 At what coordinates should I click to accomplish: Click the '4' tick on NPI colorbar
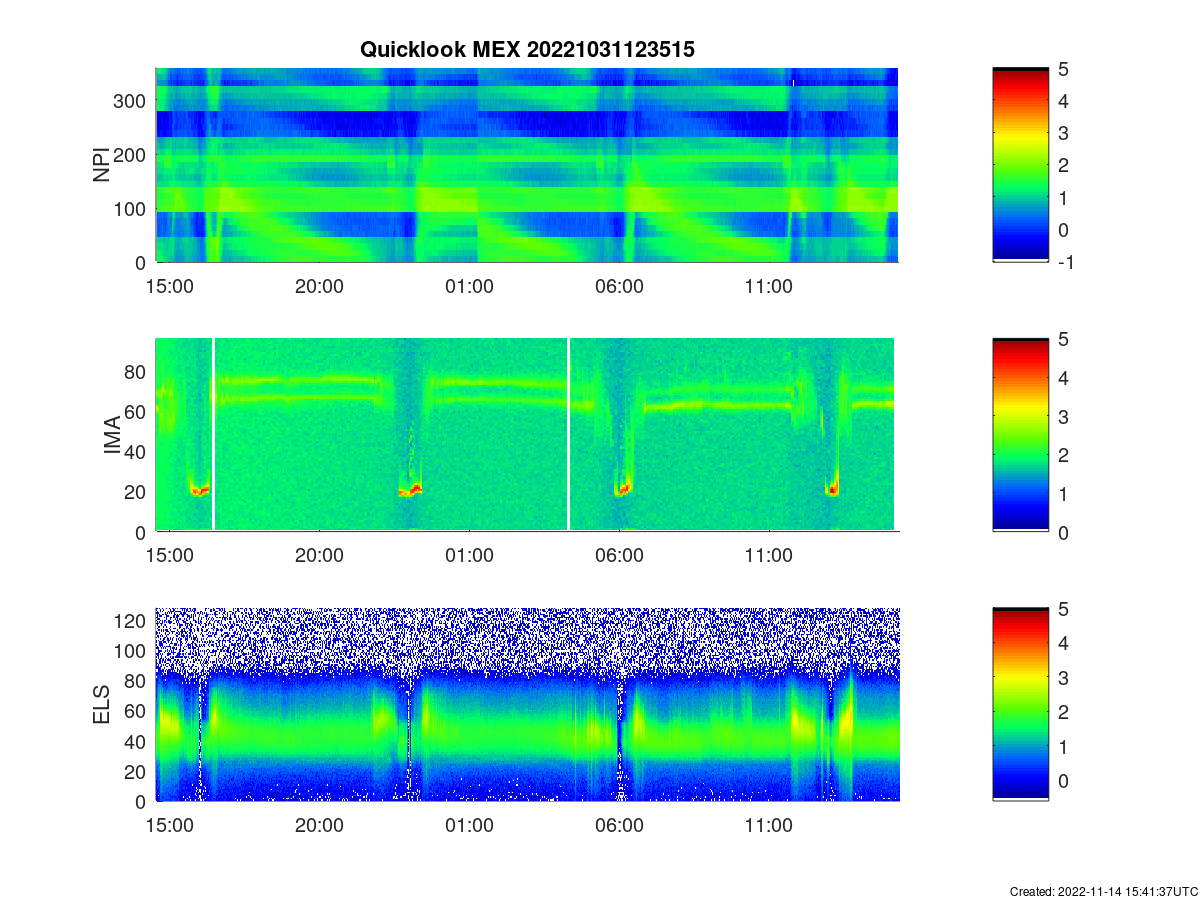click(x=1064, y=101)
